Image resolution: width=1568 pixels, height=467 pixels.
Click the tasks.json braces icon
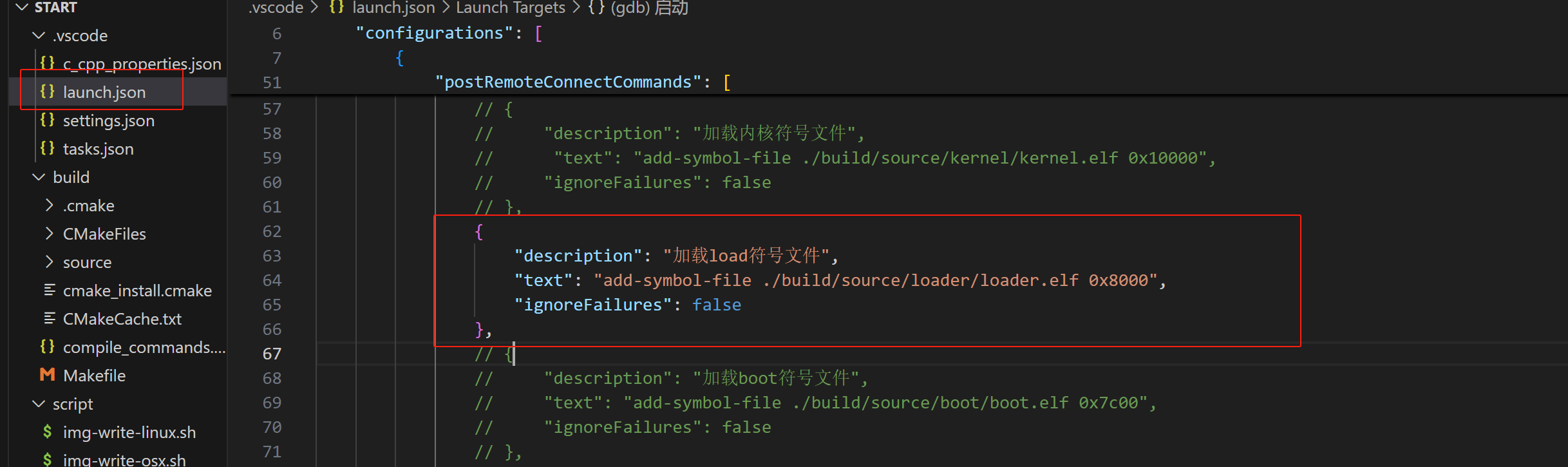click(47, 148)
